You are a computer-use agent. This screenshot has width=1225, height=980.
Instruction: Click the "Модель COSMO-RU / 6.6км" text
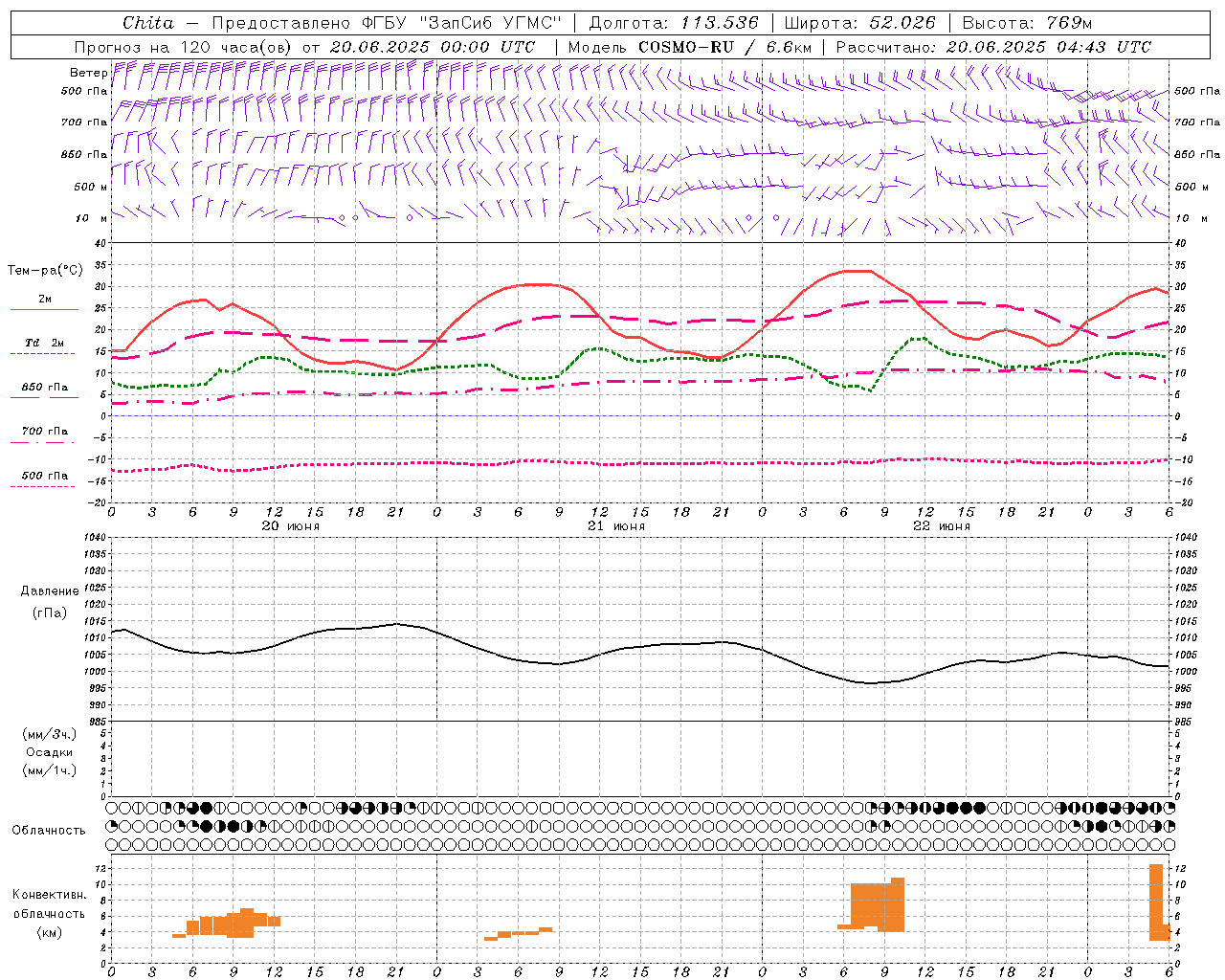click(x=690, y=47)
